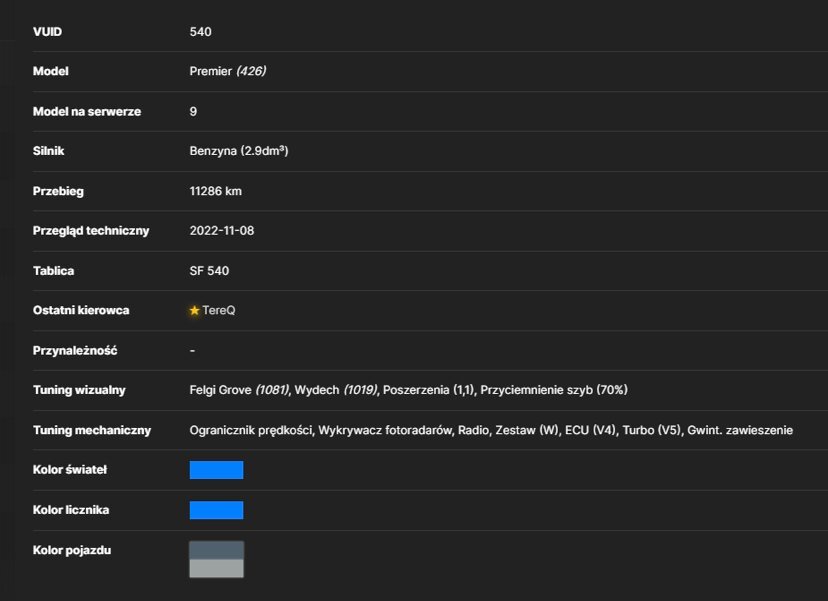Click the gold star icon beside TereQ
This screenshot has width=828, height=601.
194,311
